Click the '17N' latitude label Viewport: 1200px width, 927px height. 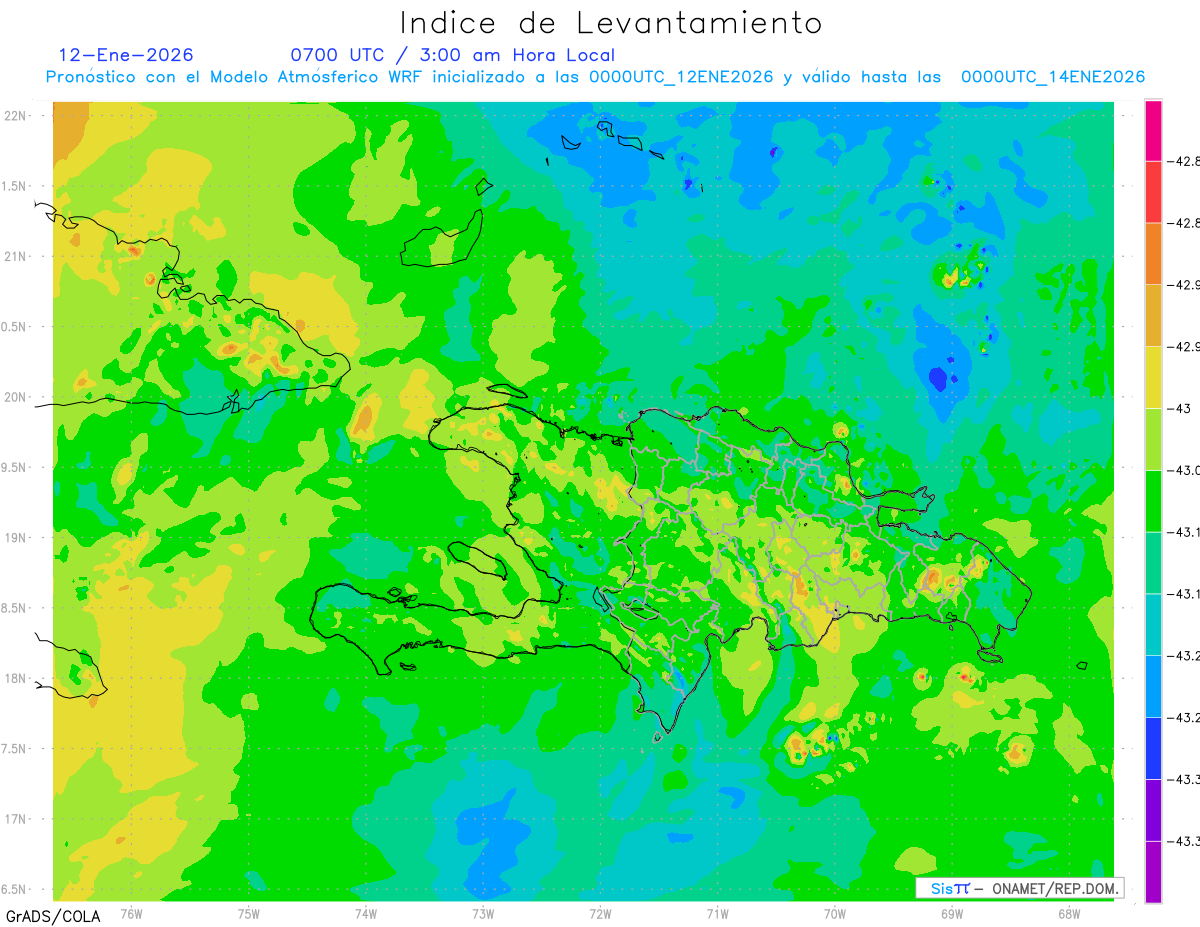click(16, 819)
